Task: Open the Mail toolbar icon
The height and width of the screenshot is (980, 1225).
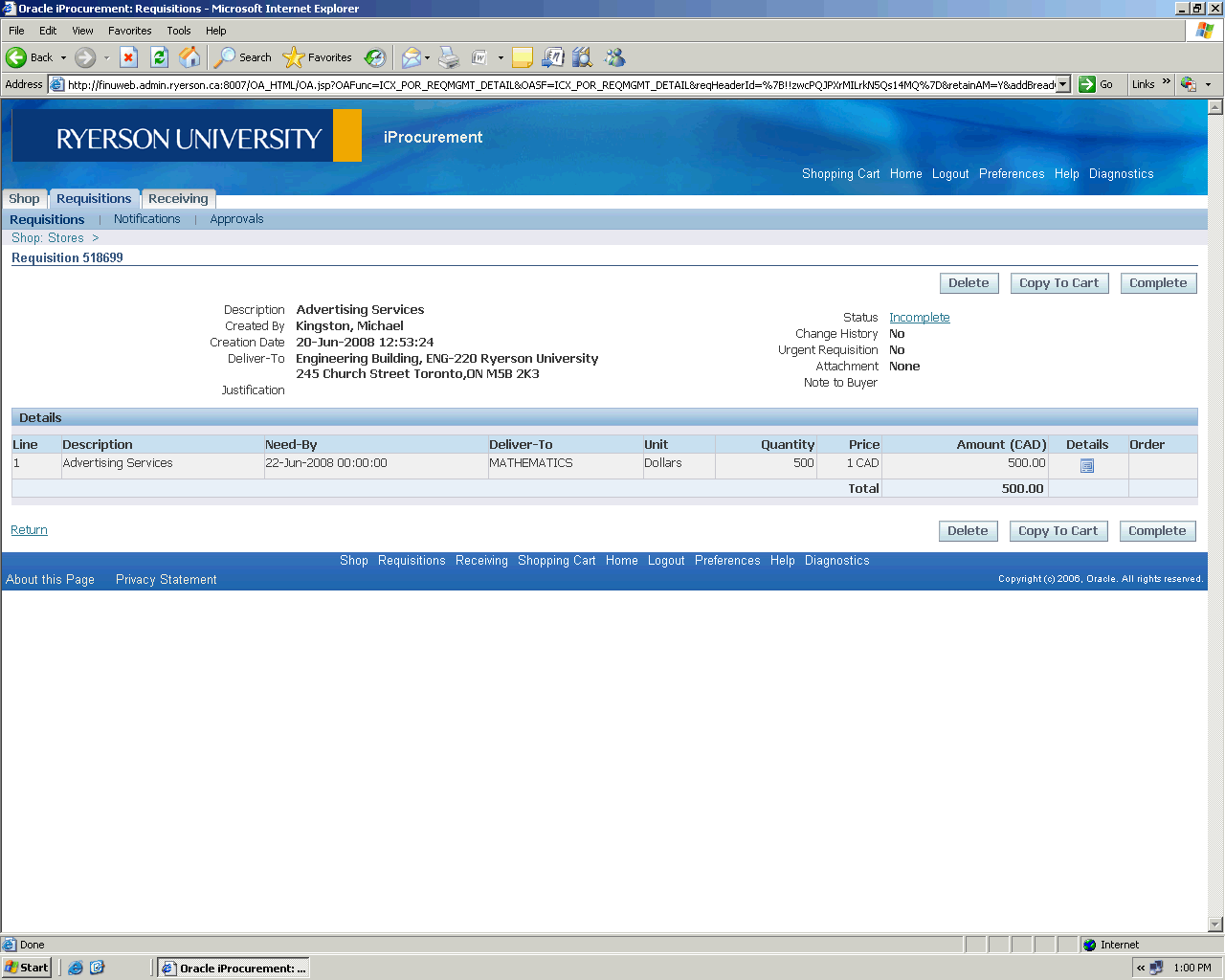Action: click(x=412, y=57)
